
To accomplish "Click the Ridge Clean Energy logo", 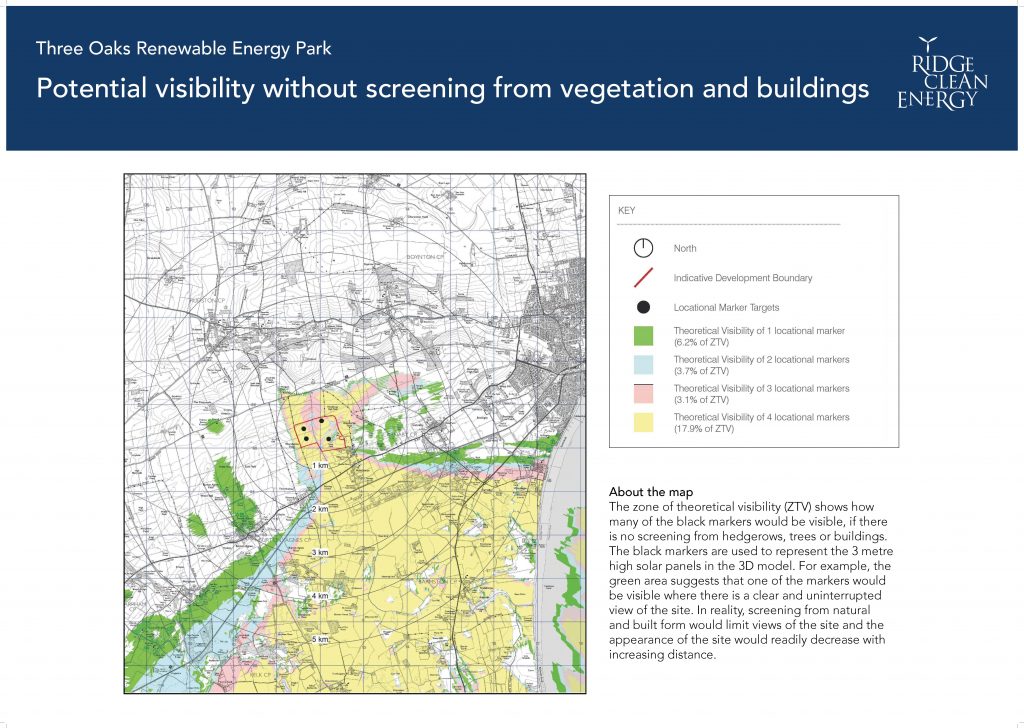I will tap(942, 73).
